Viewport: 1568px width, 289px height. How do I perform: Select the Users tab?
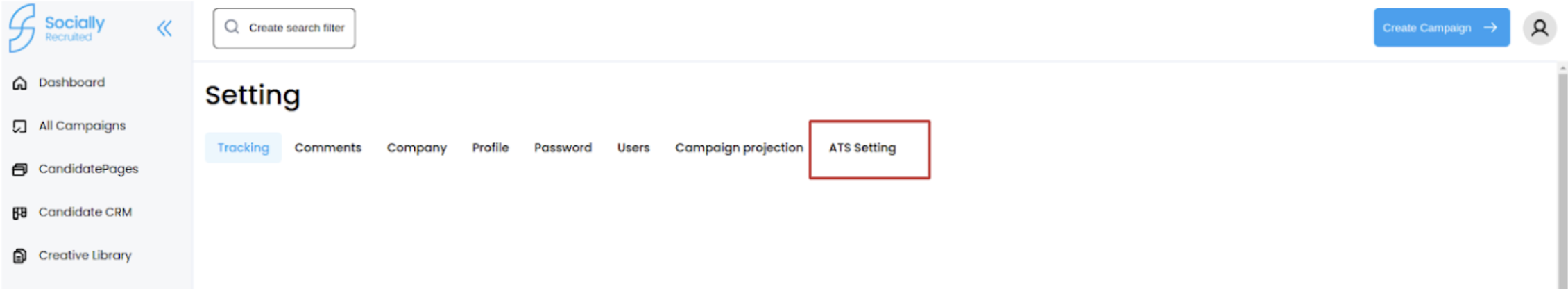633,147
